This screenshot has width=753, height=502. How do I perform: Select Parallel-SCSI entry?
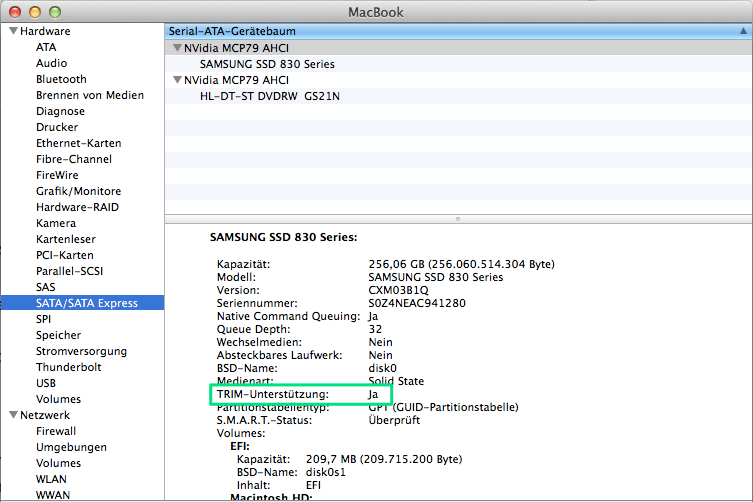[x=69, y=271]
